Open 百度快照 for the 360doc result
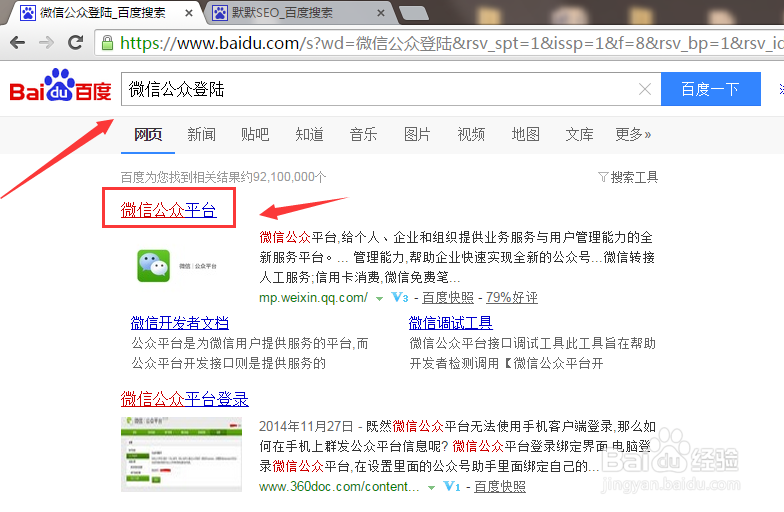 pos(500,486)
